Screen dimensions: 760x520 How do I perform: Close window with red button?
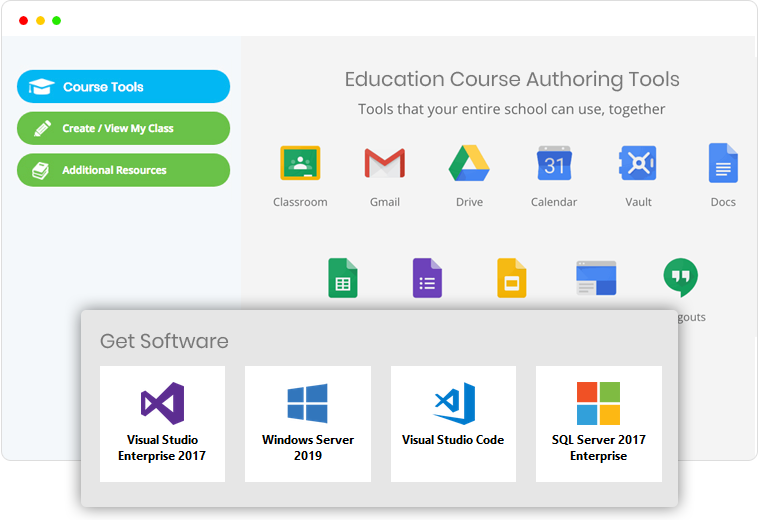point(23,20)
